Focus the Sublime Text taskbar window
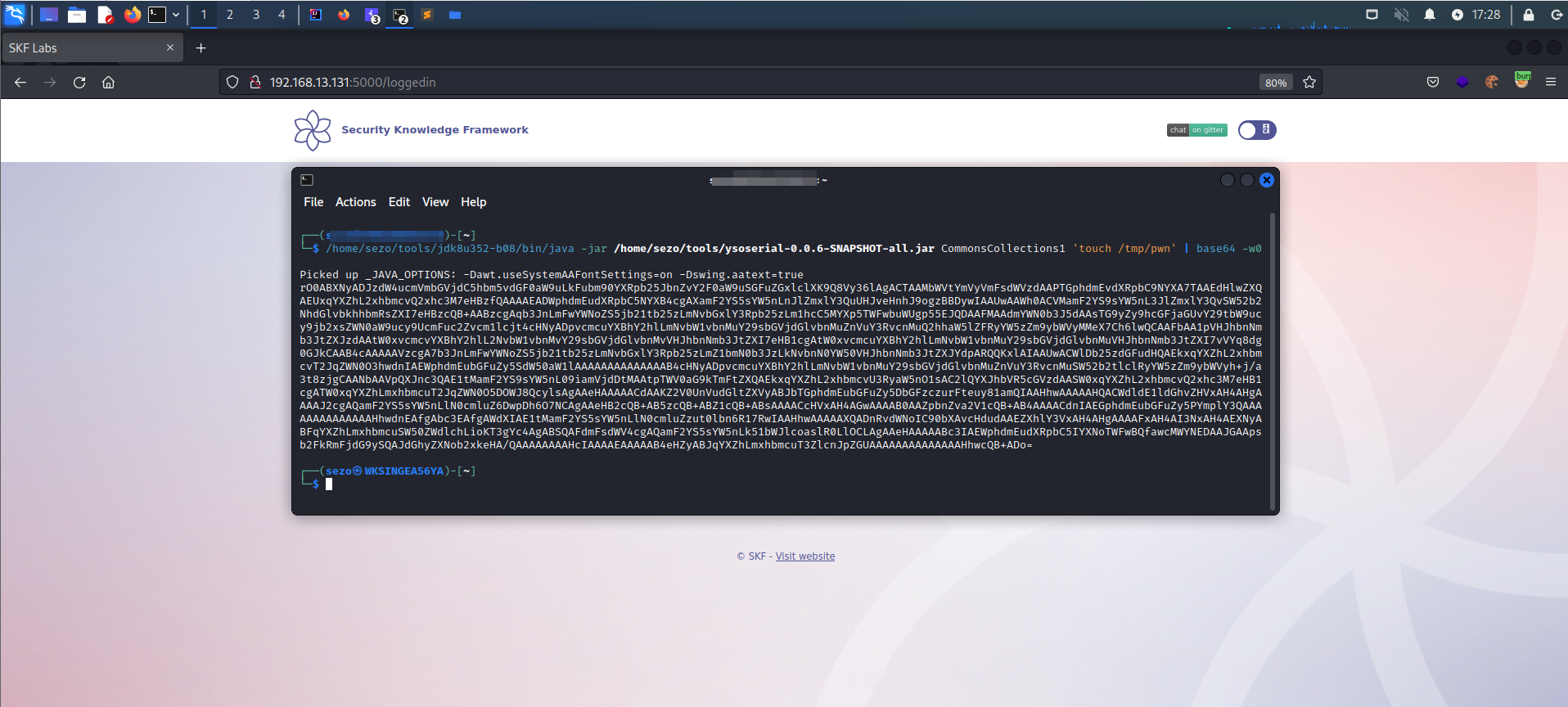The width and height of the screenshot is (1568, 707). [x=427, y=15]
